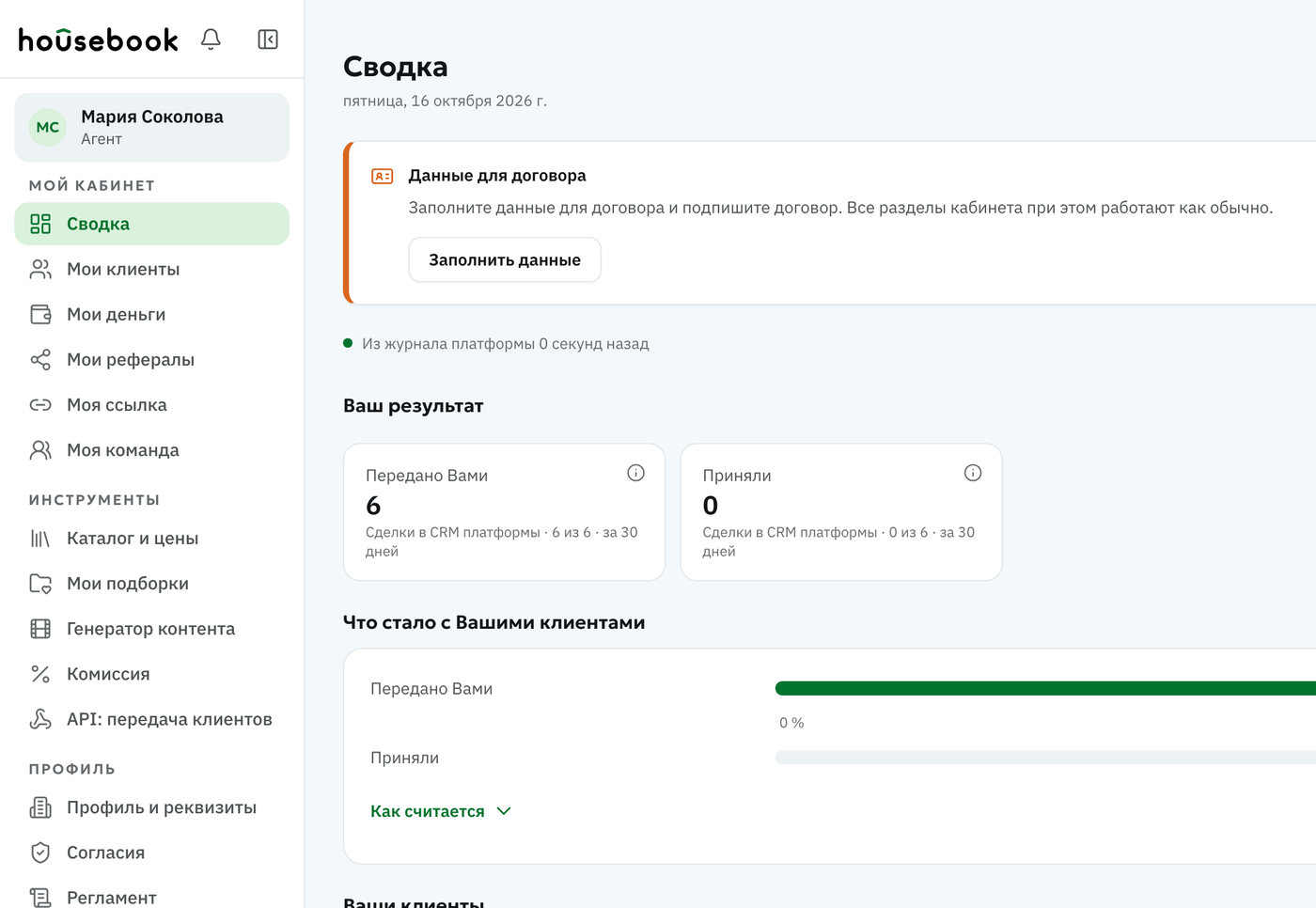Navigate to Мои рефералы
The image size is (1316, 908).
pos(151,359)
